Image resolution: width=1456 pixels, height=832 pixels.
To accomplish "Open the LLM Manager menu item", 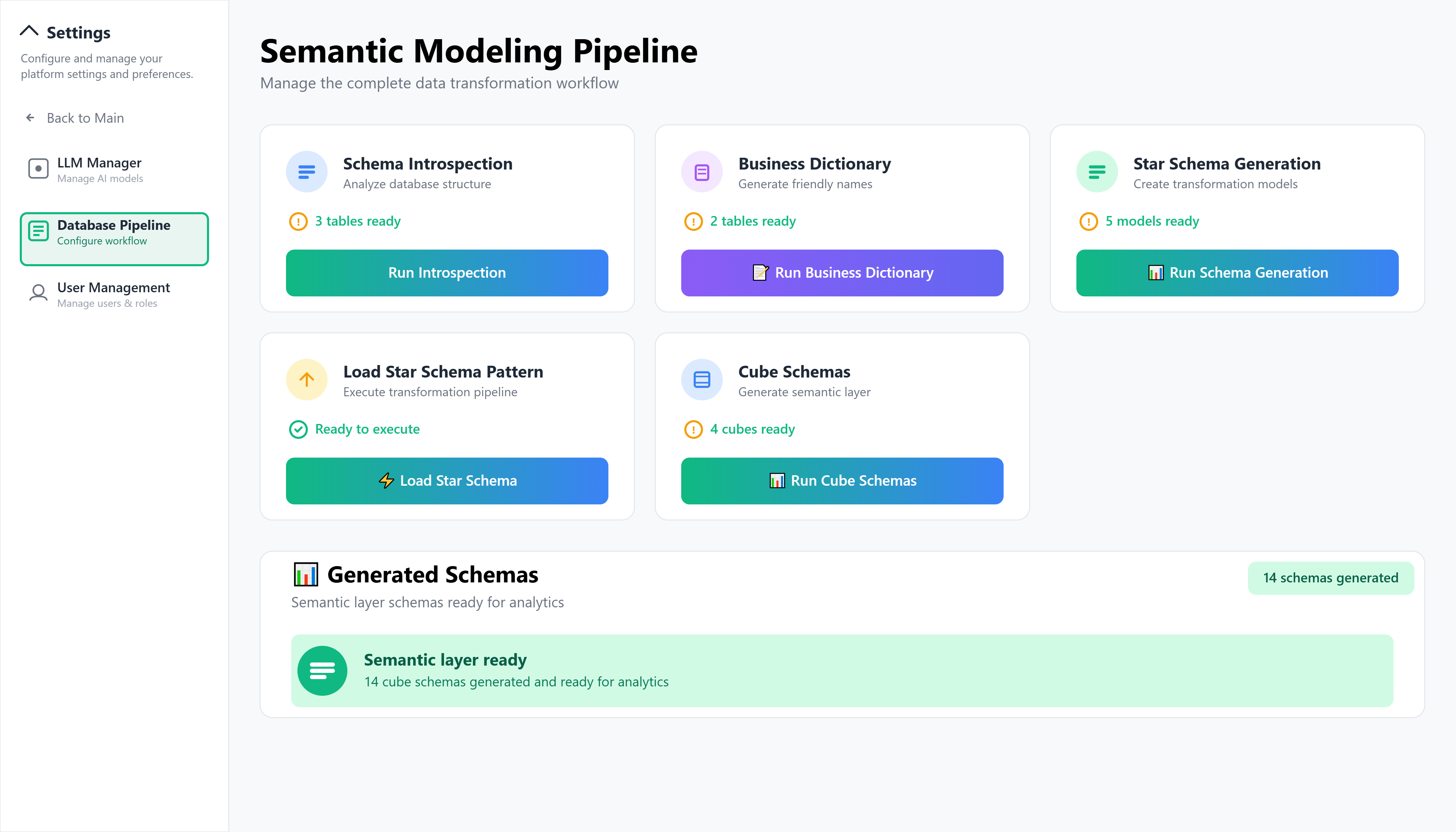I will pos(114,170).
